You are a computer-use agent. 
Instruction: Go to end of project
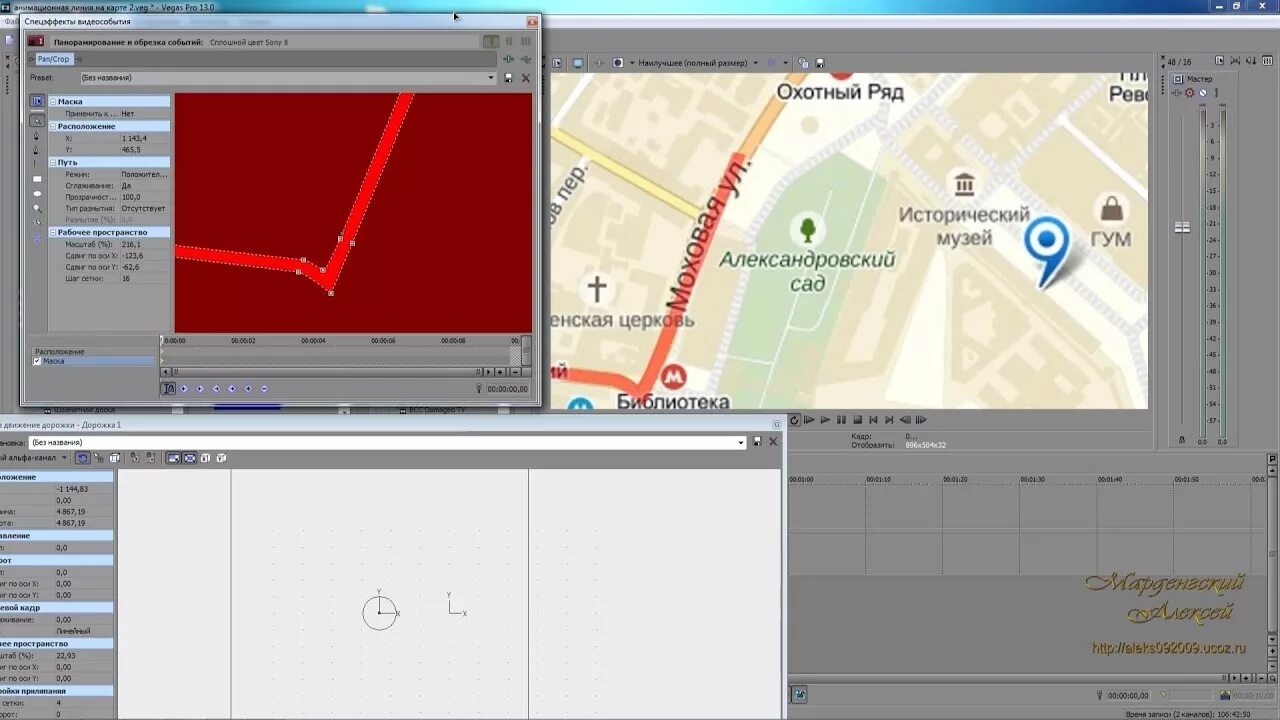tap(889, 420)
